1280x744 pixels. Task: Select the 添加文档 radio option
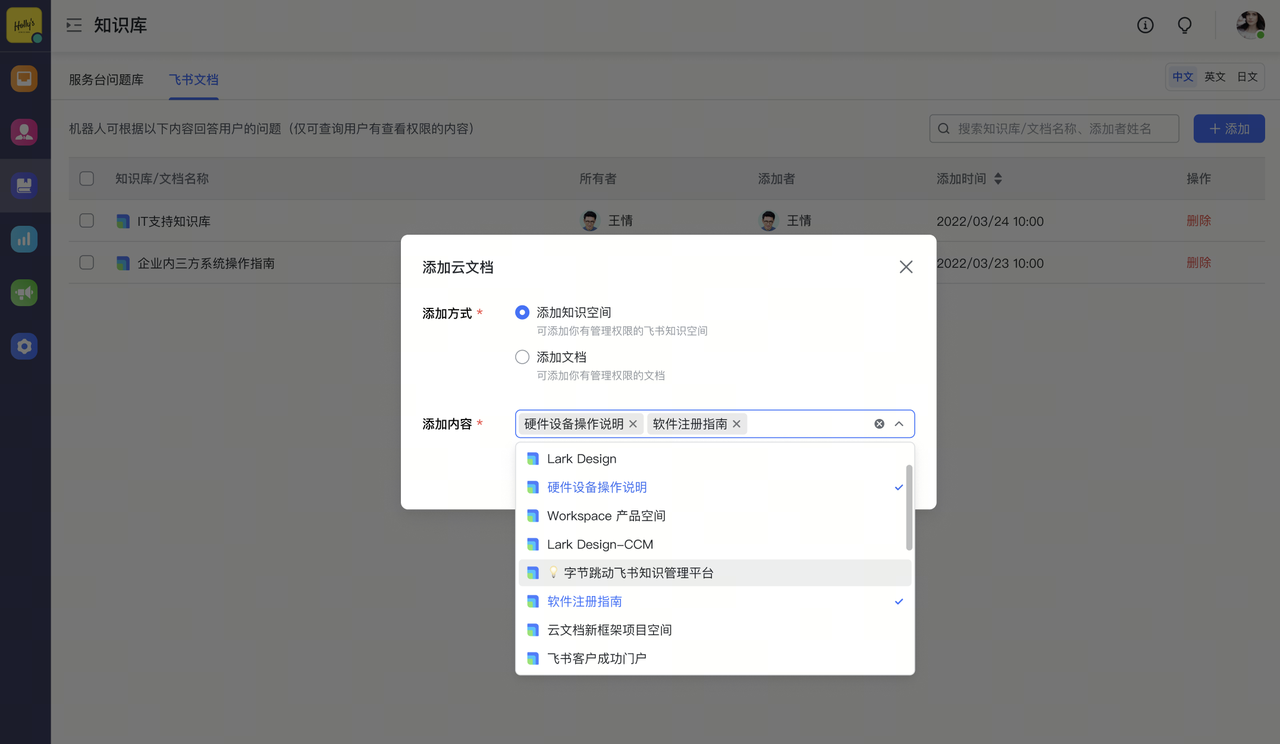pos(522,357)
